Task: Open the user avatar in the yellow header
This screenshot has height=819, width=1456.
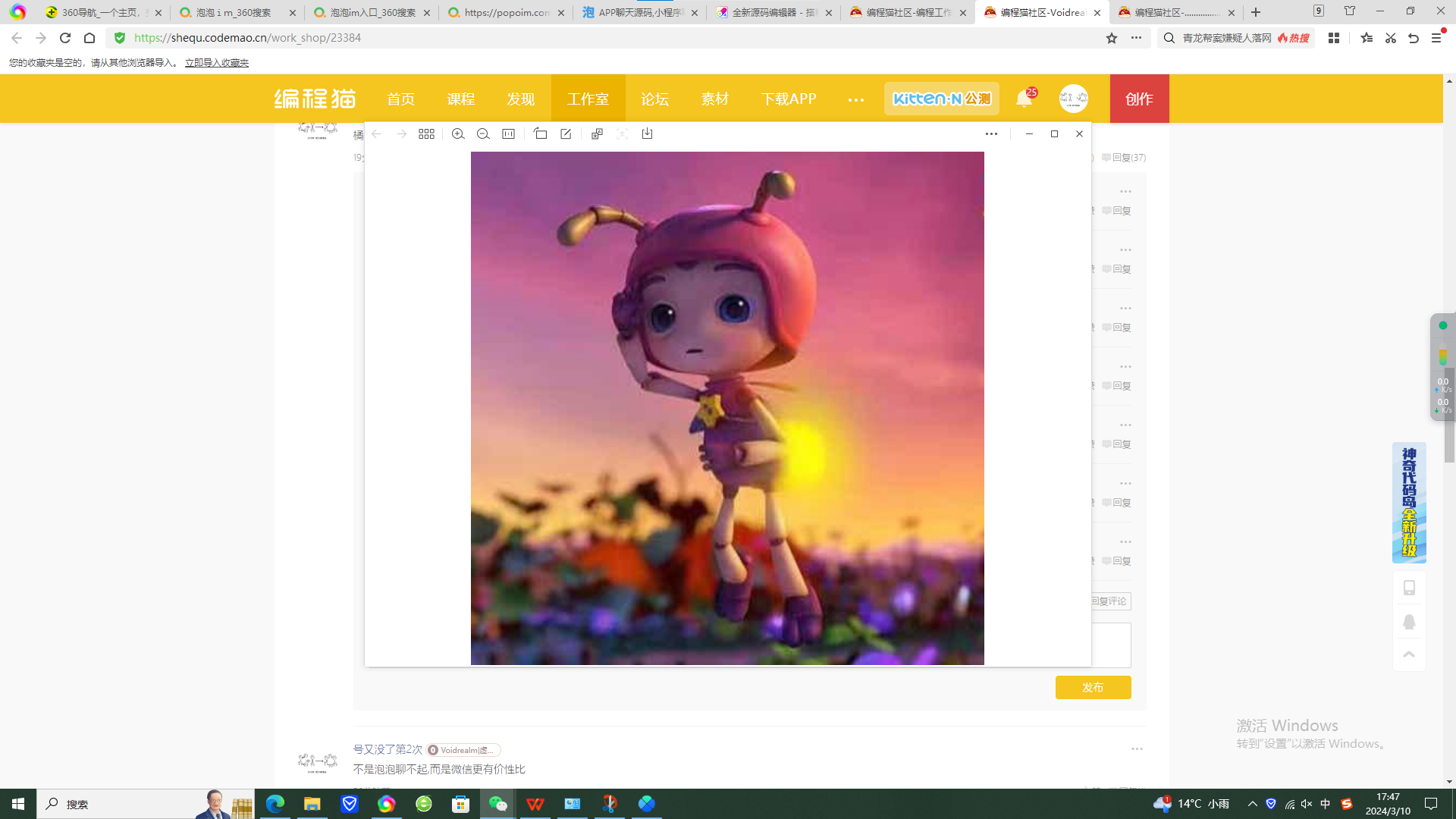Action: pyautogui.click(x=1074, y=99)
